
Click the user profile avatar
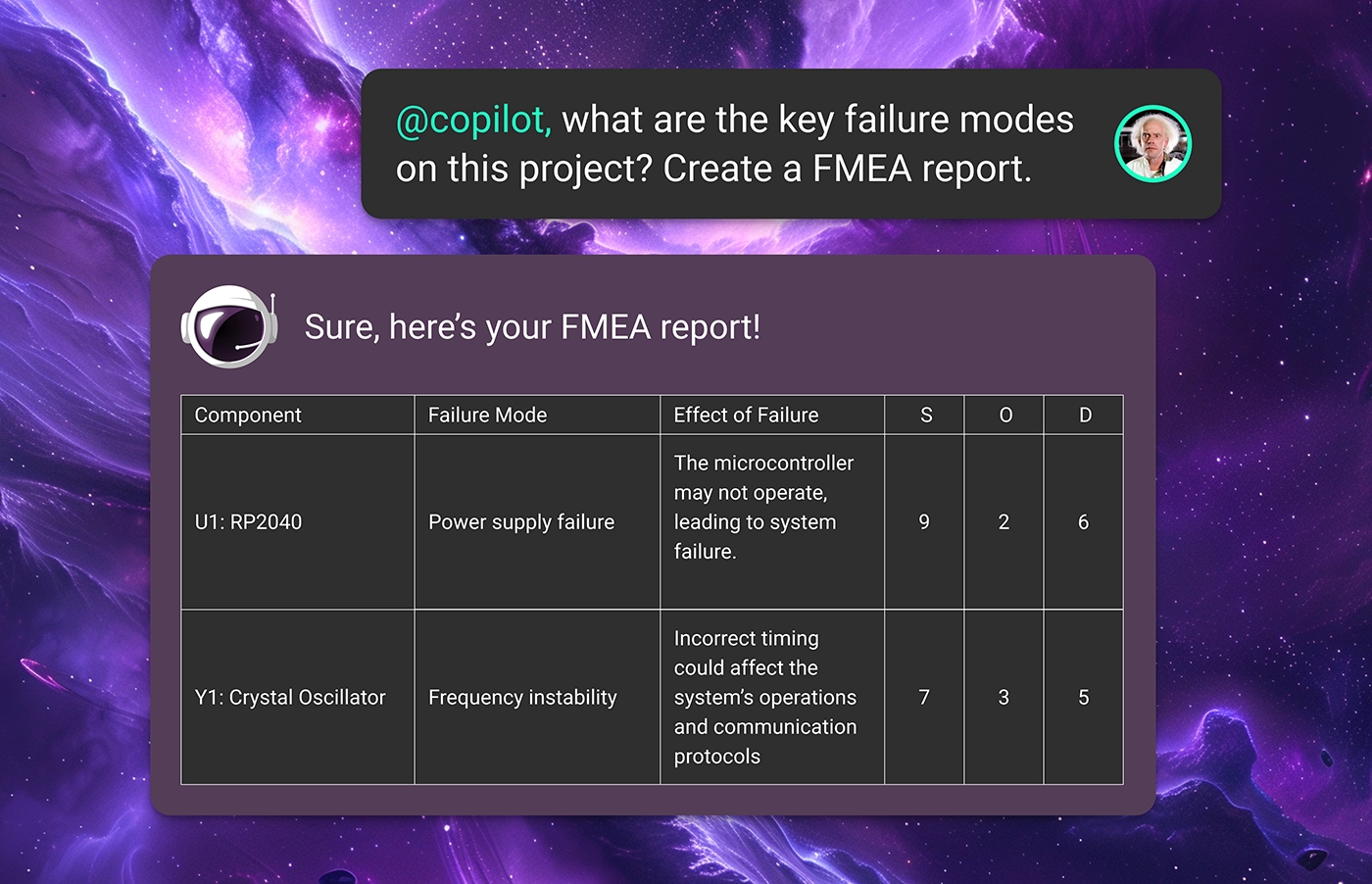click(x=1152, y=144)
